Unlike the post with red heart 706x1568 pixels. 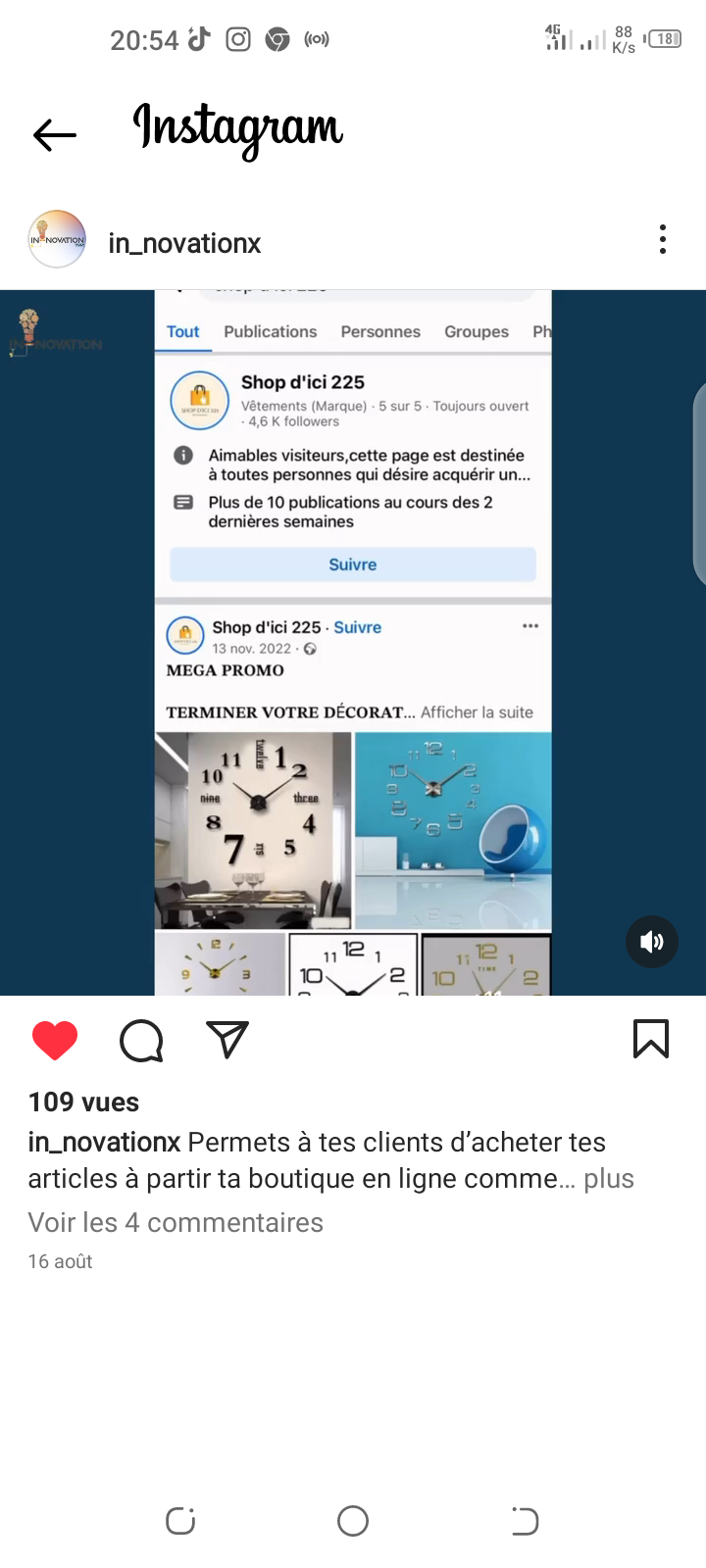click(55, 1040)
